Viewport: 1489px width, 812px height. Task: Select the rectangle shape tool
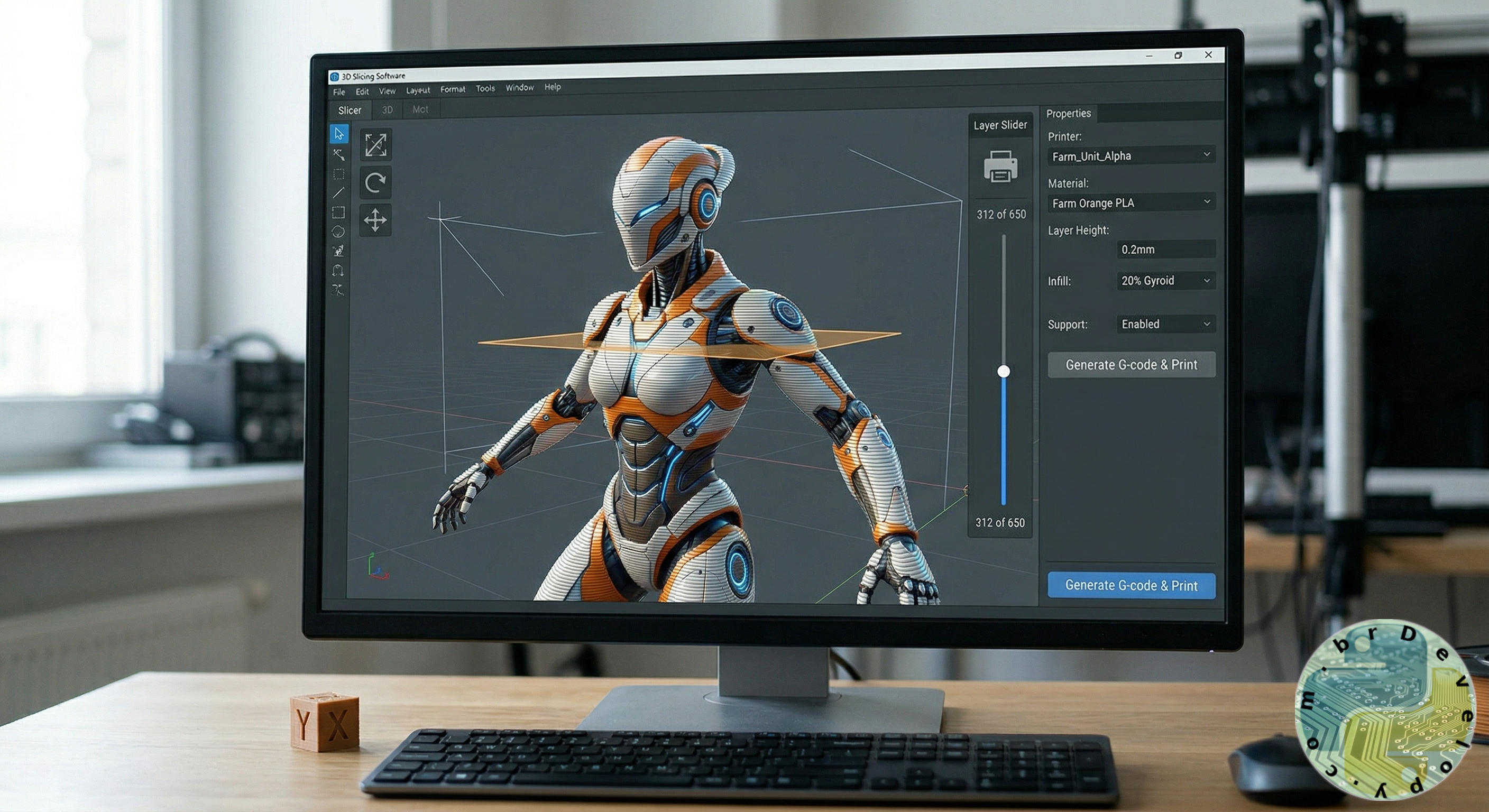click(339, 213)
